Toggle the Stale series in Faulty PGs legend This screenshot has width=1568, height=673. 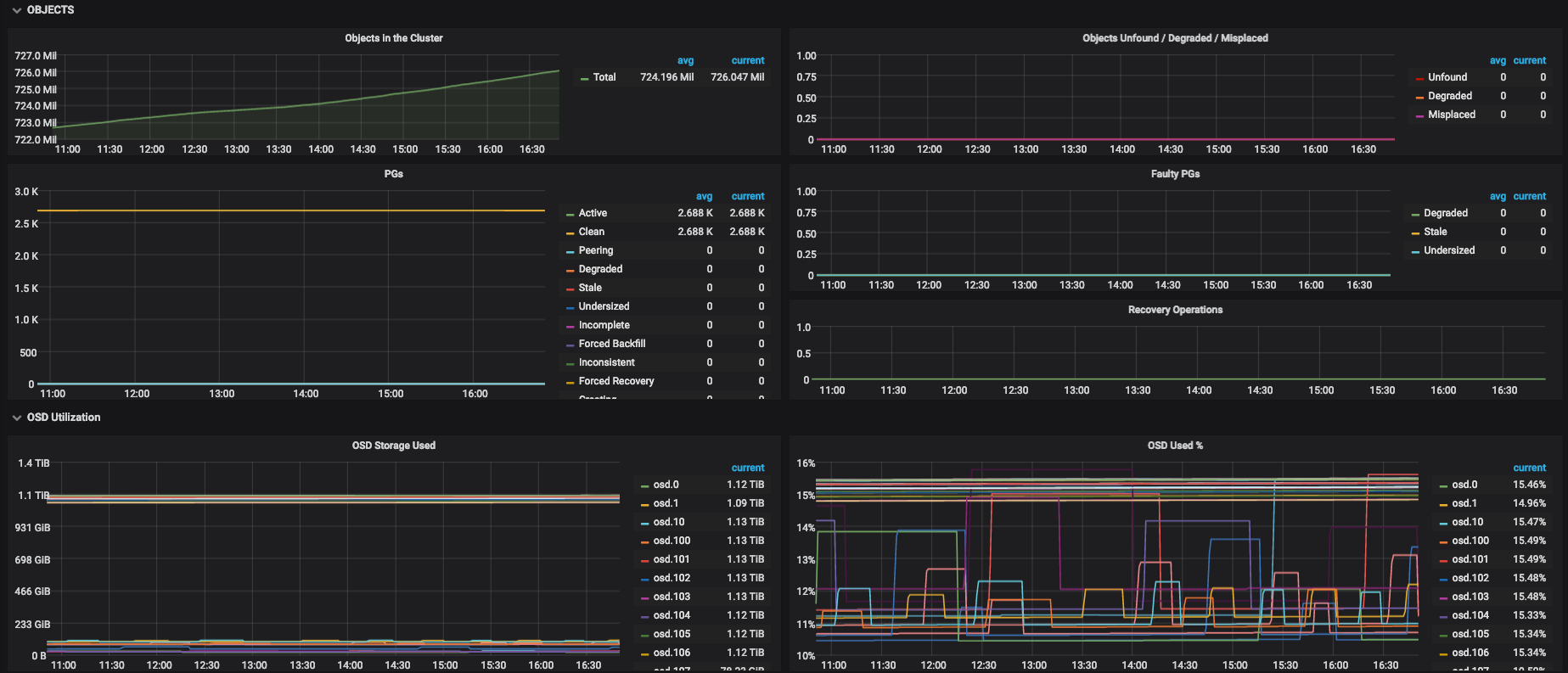(1435, 232)
